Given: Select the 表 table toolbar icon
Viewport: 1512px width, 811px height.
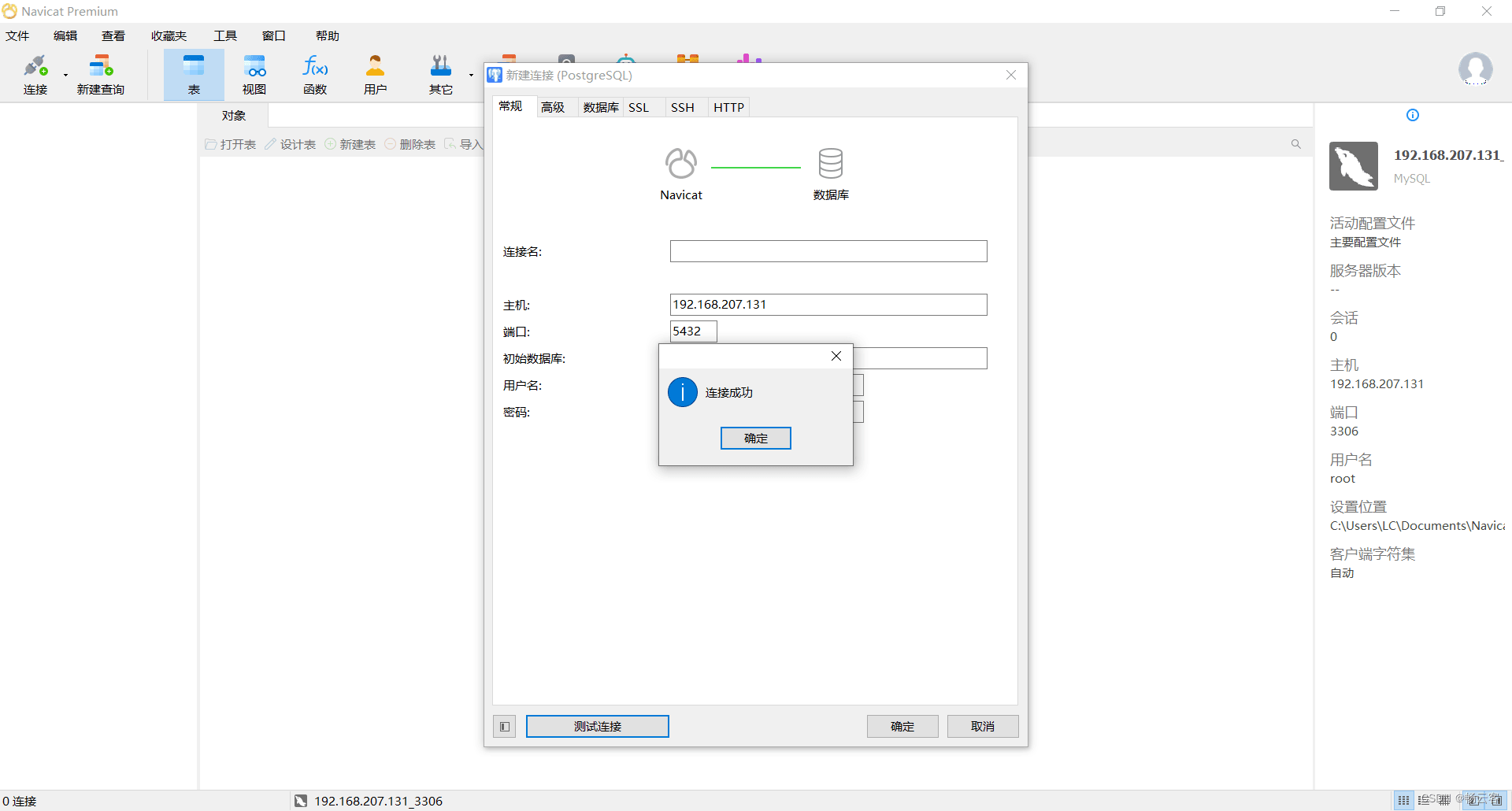Looking at the screenshot, I should pyautogui.click(x=194, y=75).
